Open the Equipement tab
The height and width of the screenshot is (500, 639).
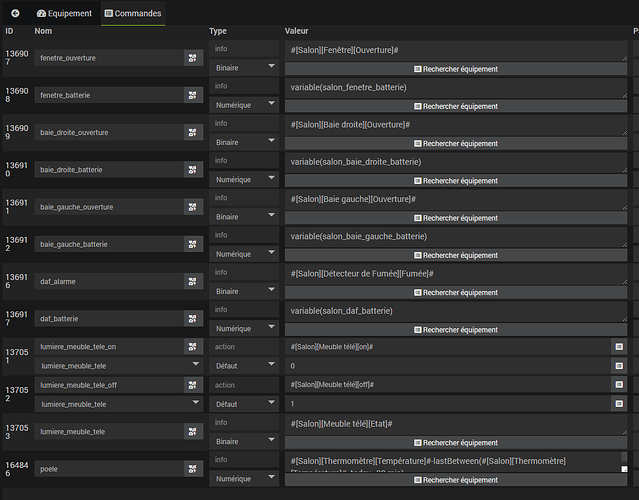[x=64, y=13]
